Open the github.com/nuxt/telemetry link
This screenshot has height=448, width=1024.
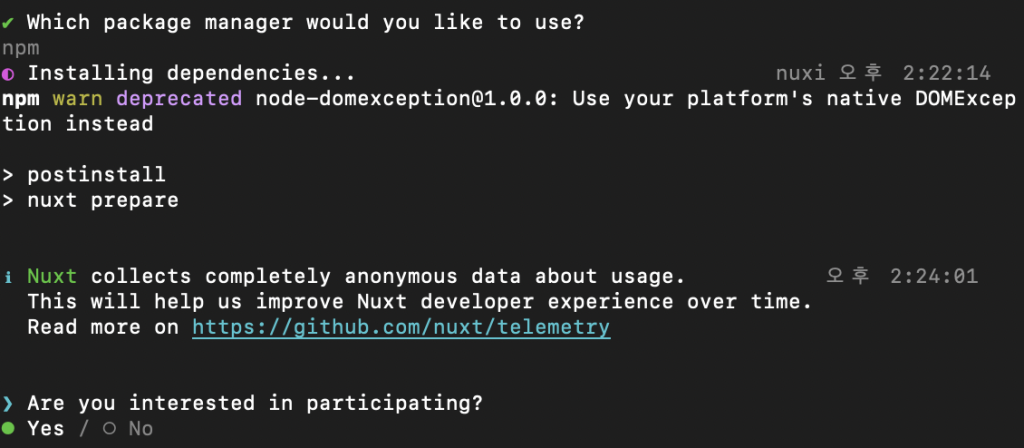click(x=401, y=327)
